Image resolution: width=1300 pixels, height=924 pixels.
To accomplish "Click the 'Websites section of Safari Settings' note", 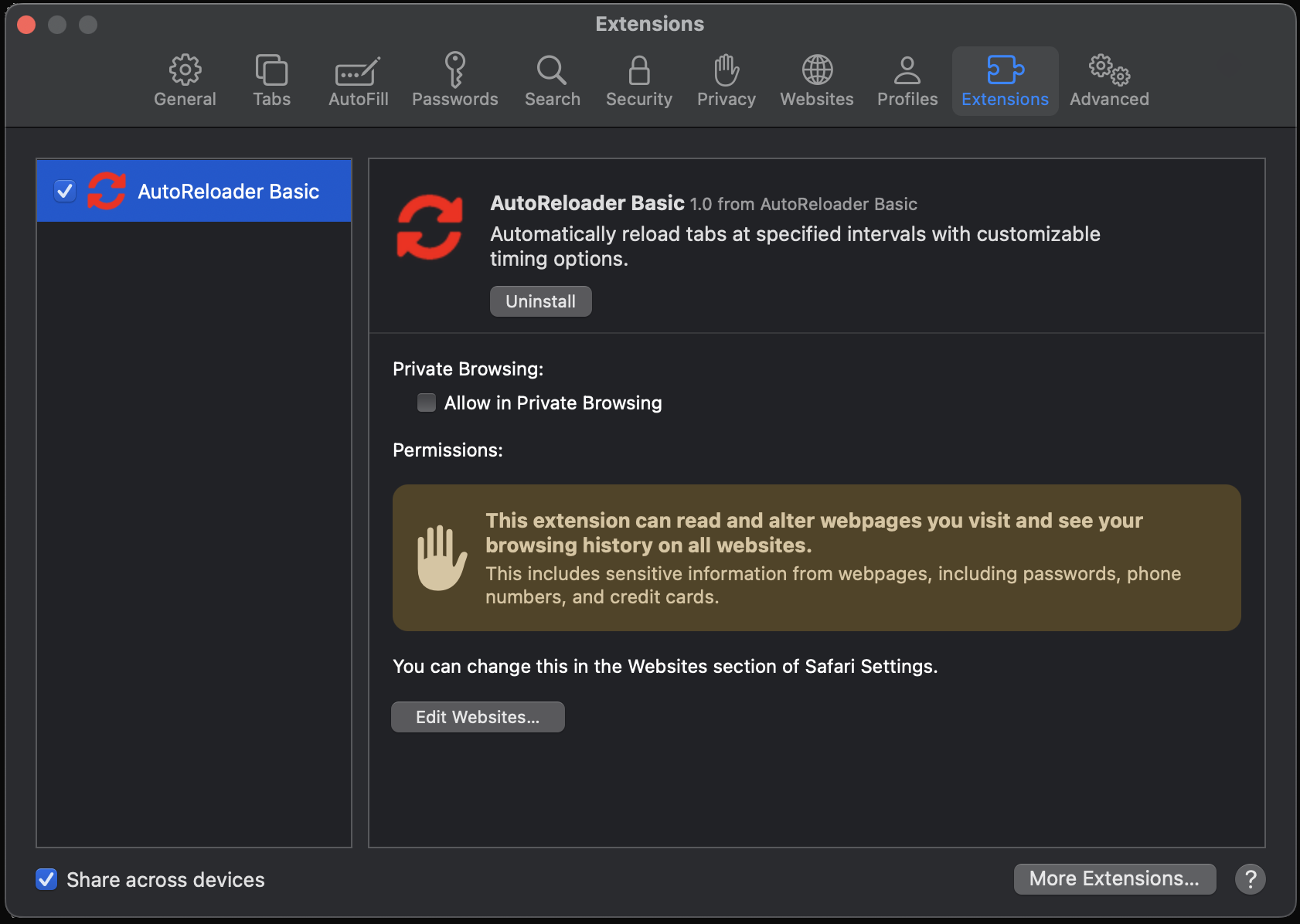I will tap(665, 667).
